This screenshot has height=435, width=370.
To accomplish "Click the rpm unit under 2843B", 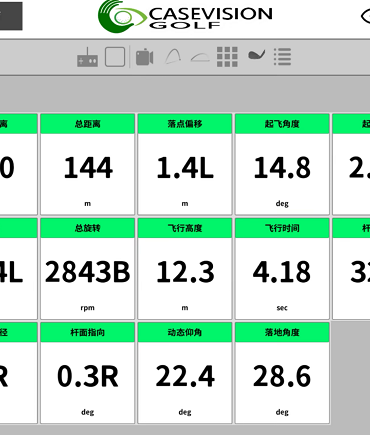I will pos(87,308).
